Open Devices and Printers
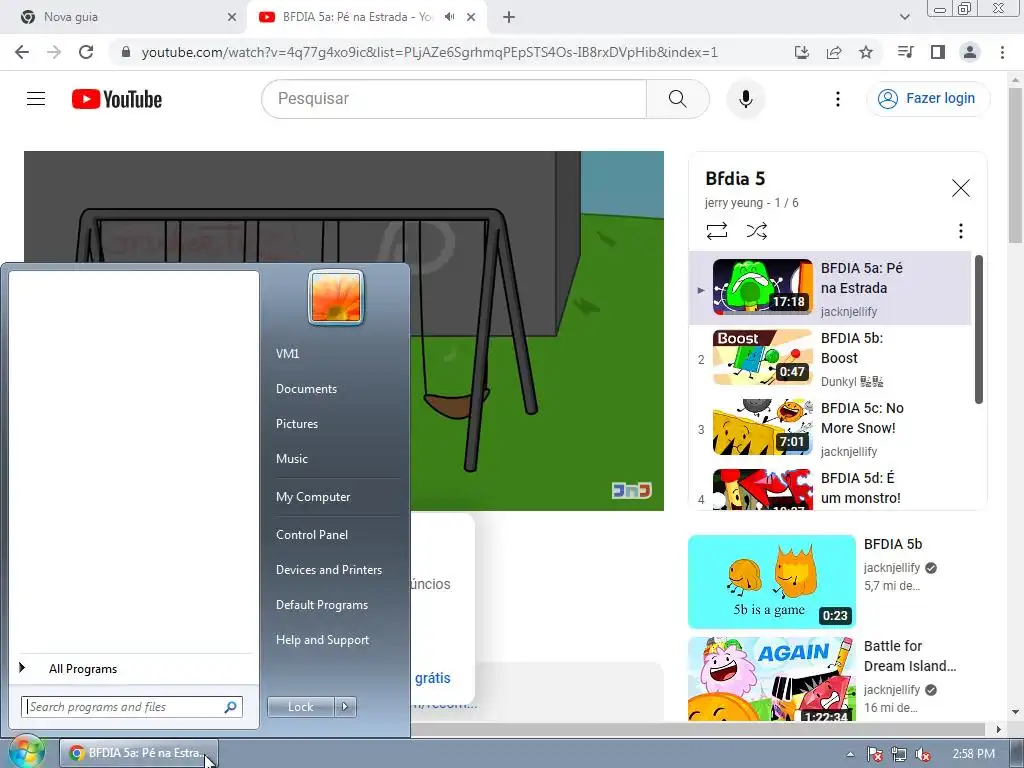The width and height of the screenshot is (1024, 768). [328, 570]
